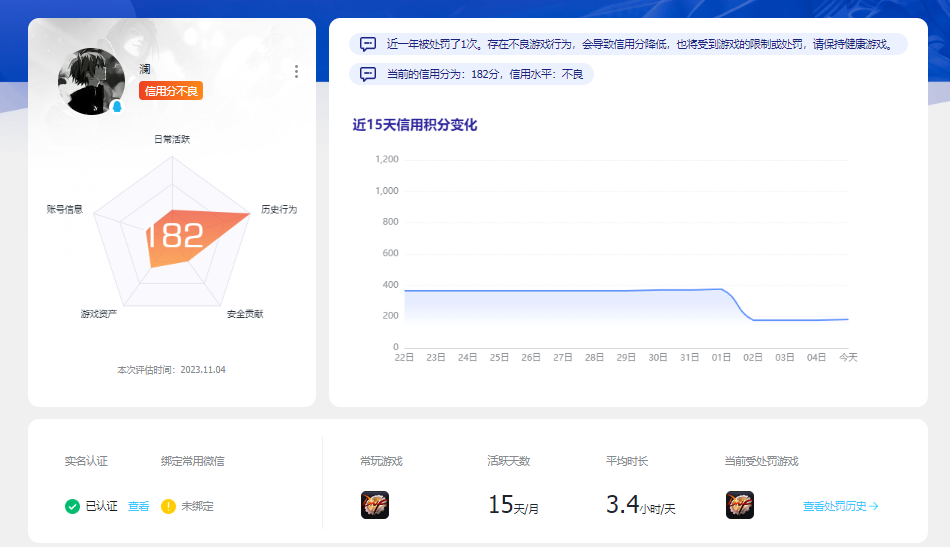The image size is (950, 547).
Task: Click the chat icon beside the current score message
Action: pos(368,74)
